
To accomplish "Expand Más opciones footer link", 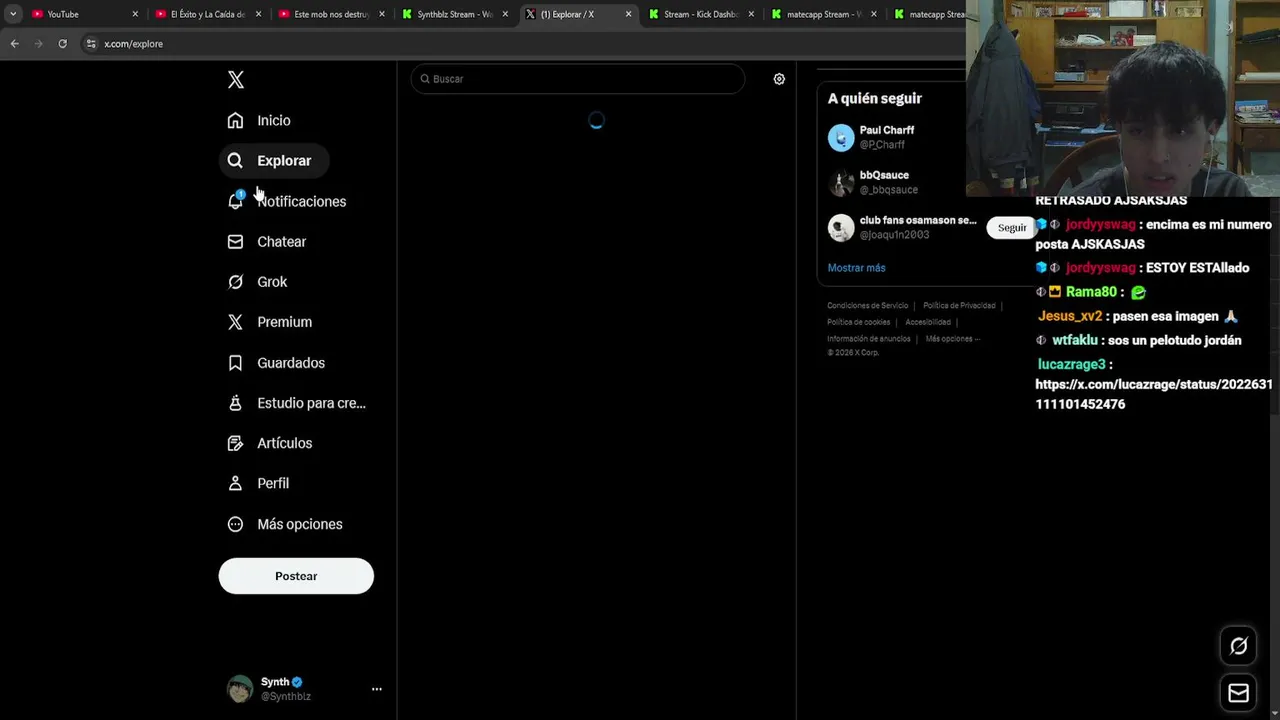I will [952, 339].
